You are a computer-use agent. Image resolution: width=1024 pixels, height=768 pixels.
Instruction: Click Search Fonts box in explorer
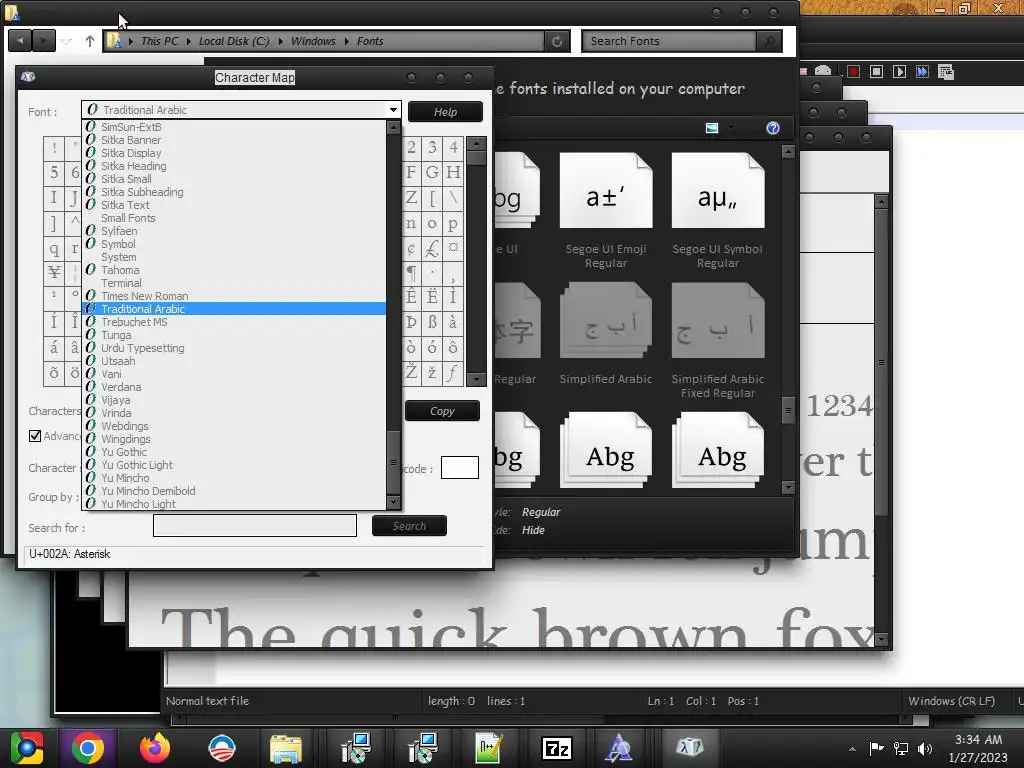[669, 41]
